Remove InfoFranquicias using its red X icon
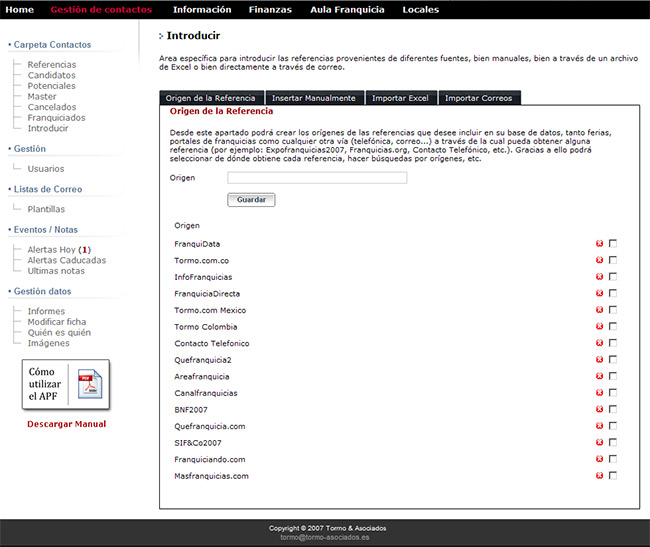Screen dimensions: 650x547 coord(600,277)
